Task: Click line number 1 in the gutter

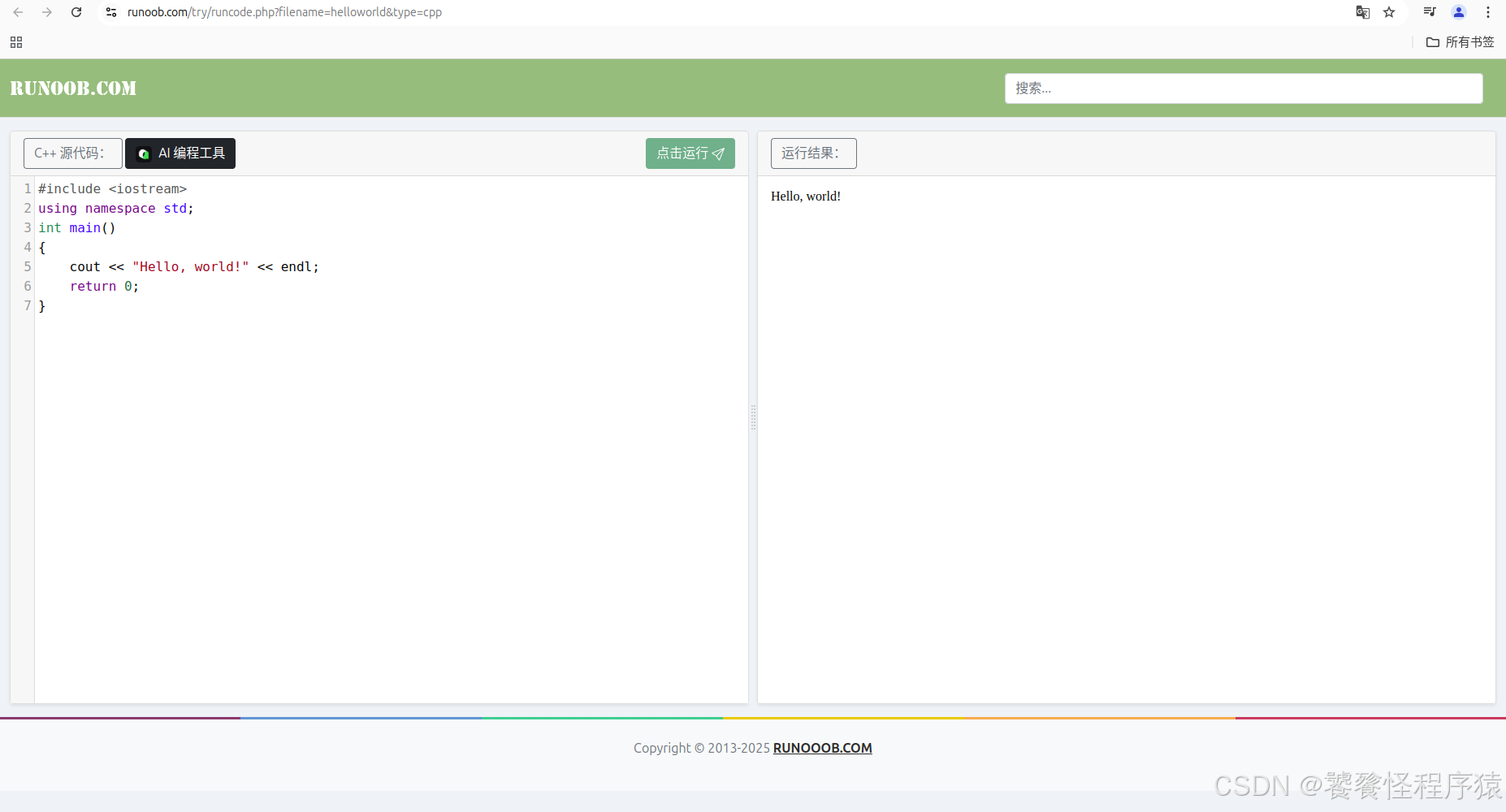Action: (28, 188)
